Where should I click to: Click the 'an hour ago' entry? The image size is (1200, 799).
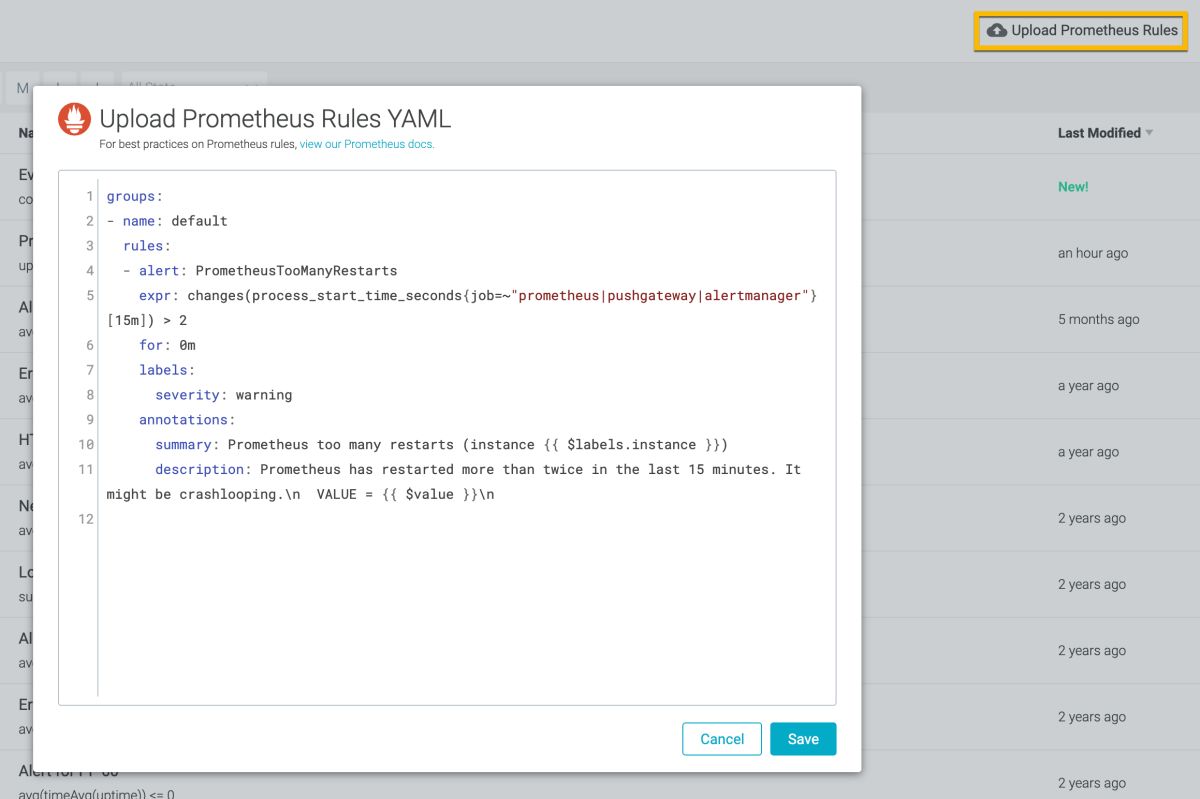pyautogui.click(x=1093, y=253)
